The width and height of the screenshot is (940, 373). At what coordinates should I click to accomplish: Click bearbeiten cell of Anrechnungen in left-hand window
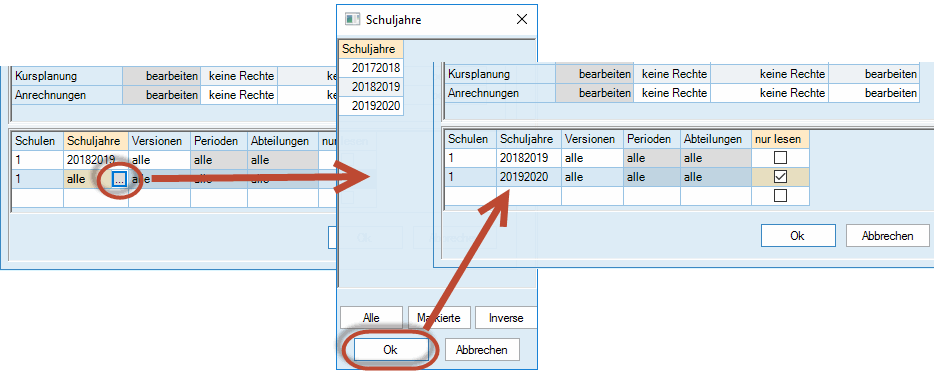click(x=161, y=95)
